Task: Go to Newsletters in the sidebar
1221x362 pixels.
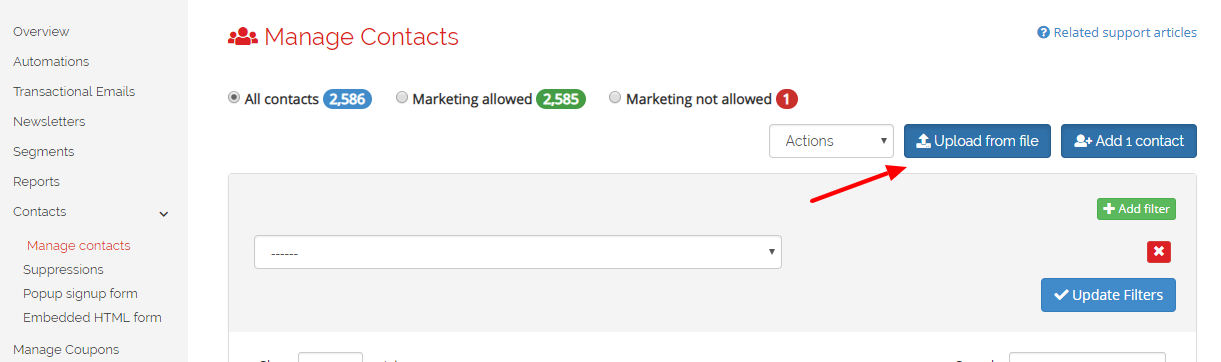Action: point(49,121)
